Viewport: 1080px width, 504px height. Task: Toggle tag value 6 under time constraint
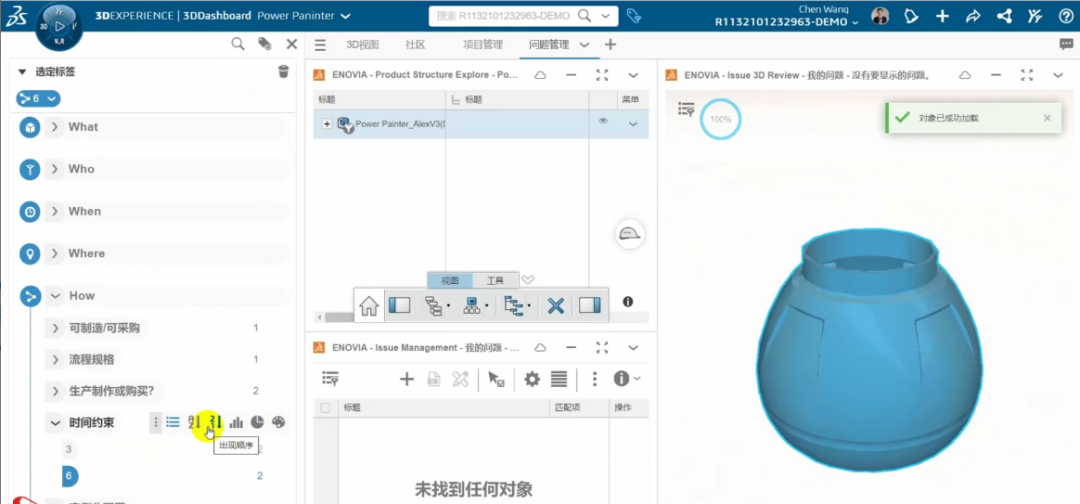click(x=70, y=476)
